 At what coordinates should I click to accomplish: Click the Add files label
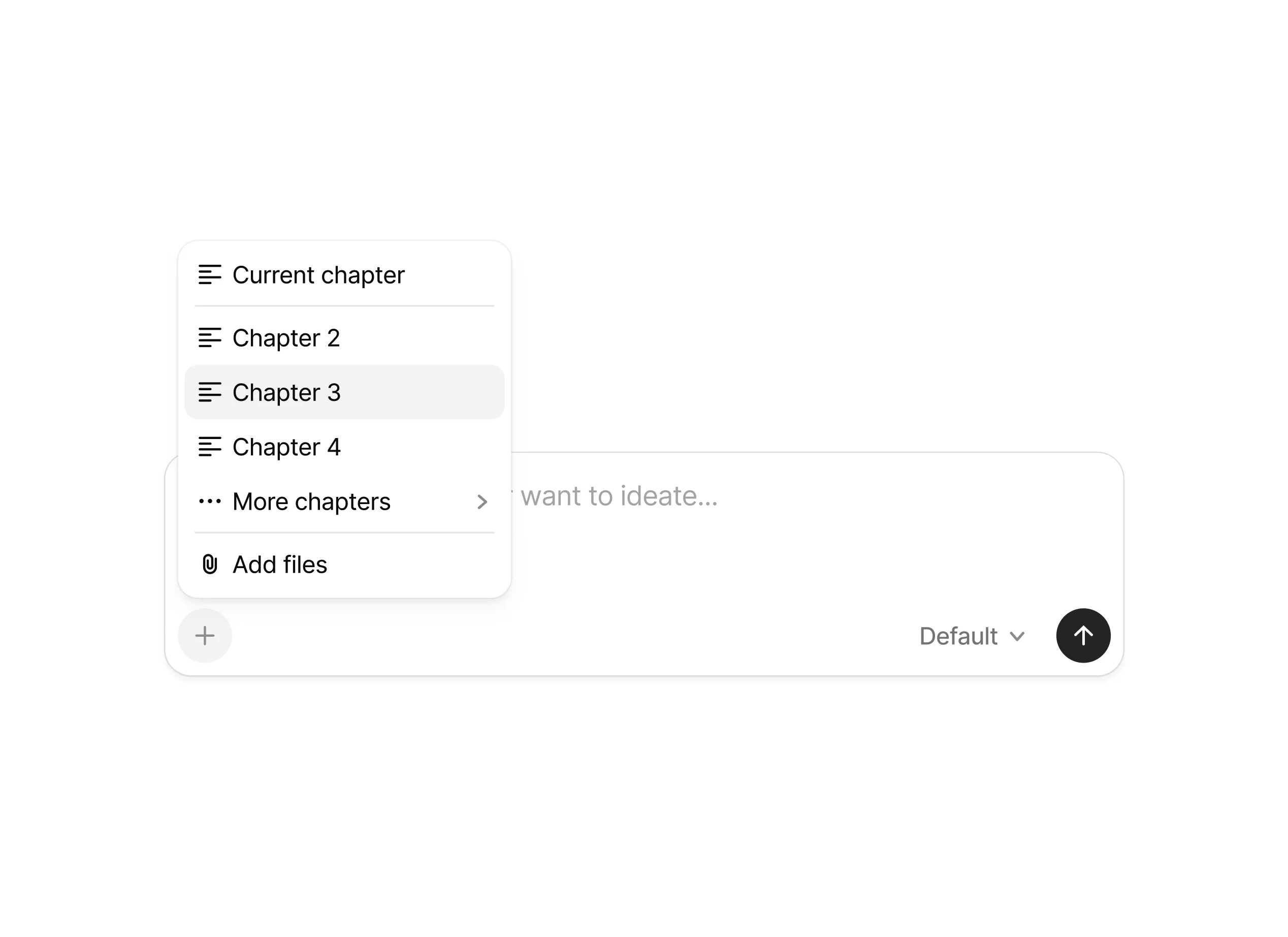(x=280, y=565)
